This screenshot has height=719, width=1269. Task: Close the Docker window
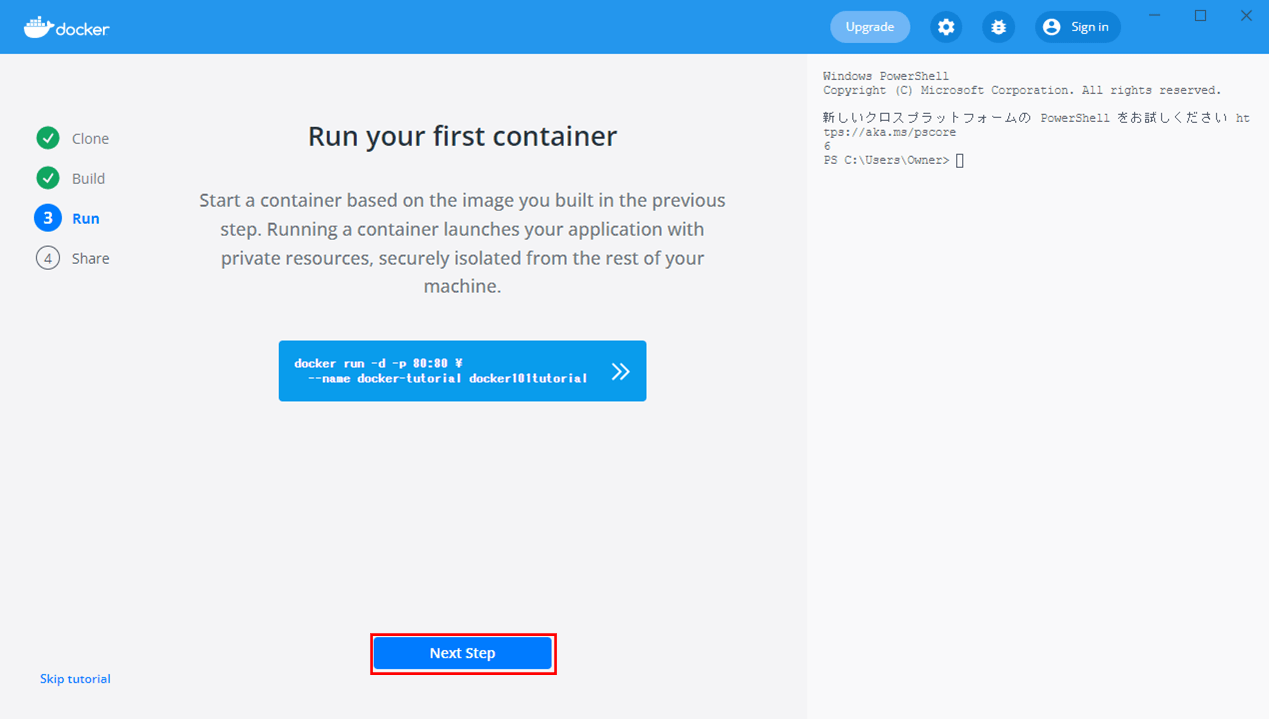coord(1246,16)
